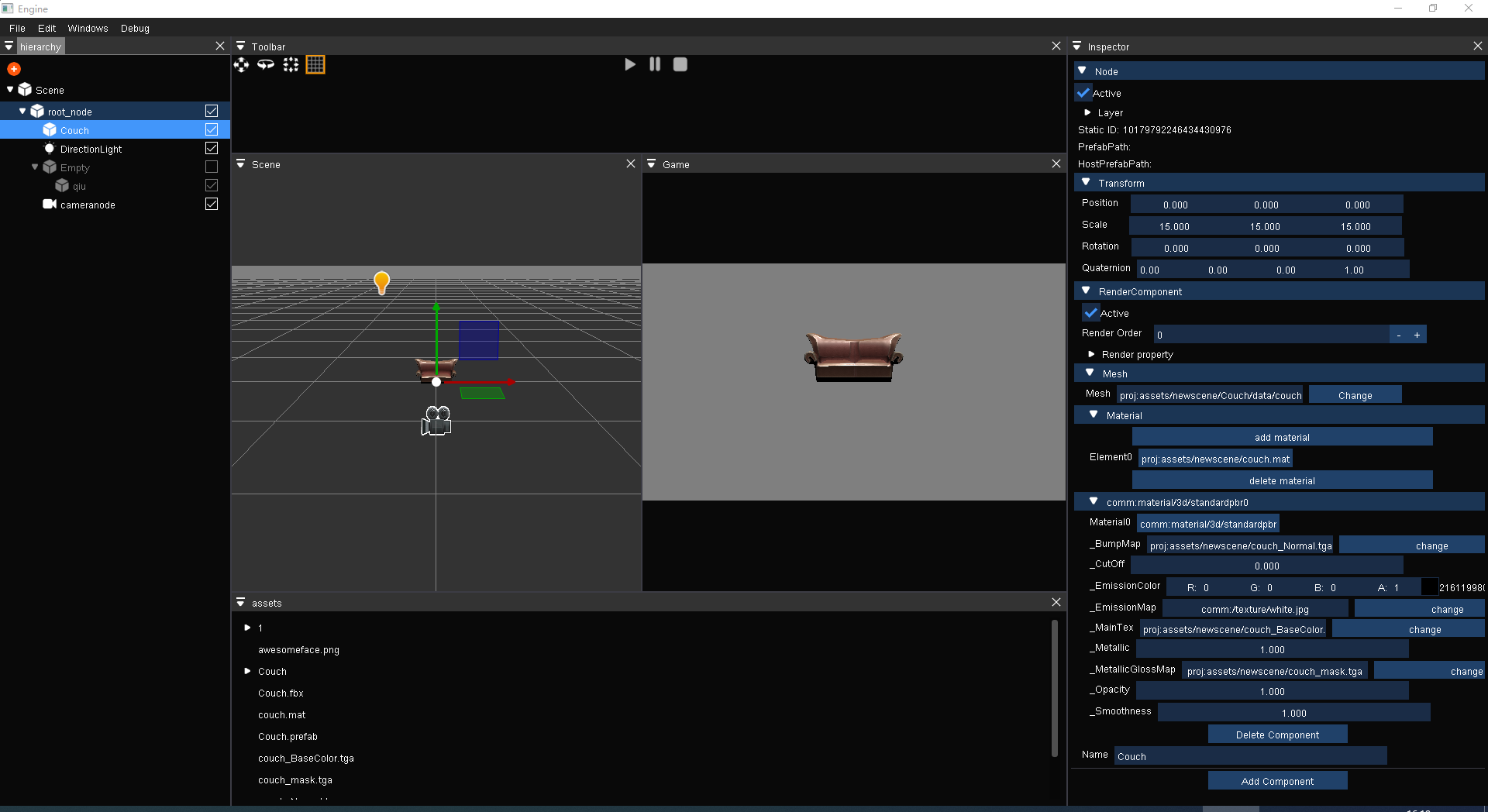Toggle DirectionLight checkbox
The image size is (1488, 812).
click(x=212, y=149)
